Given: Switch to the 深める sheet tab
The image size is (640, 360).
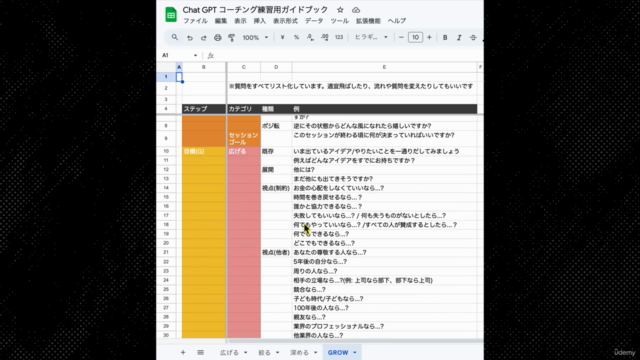Looking at the screenshot, I should tap(300, 352).
